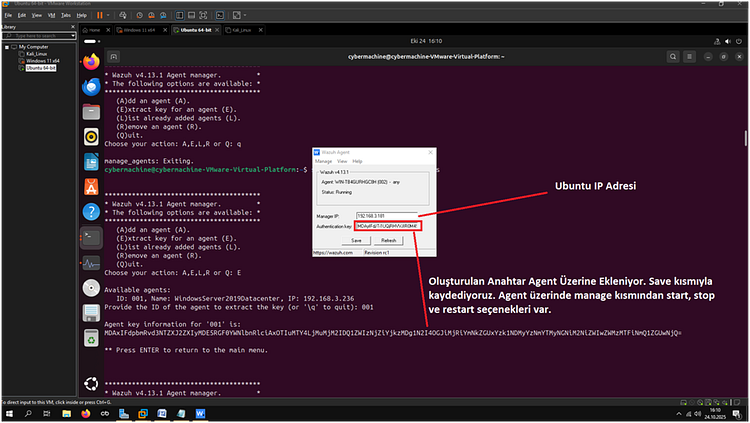Click Save in the Wazuh Agent window

[356, 240]
